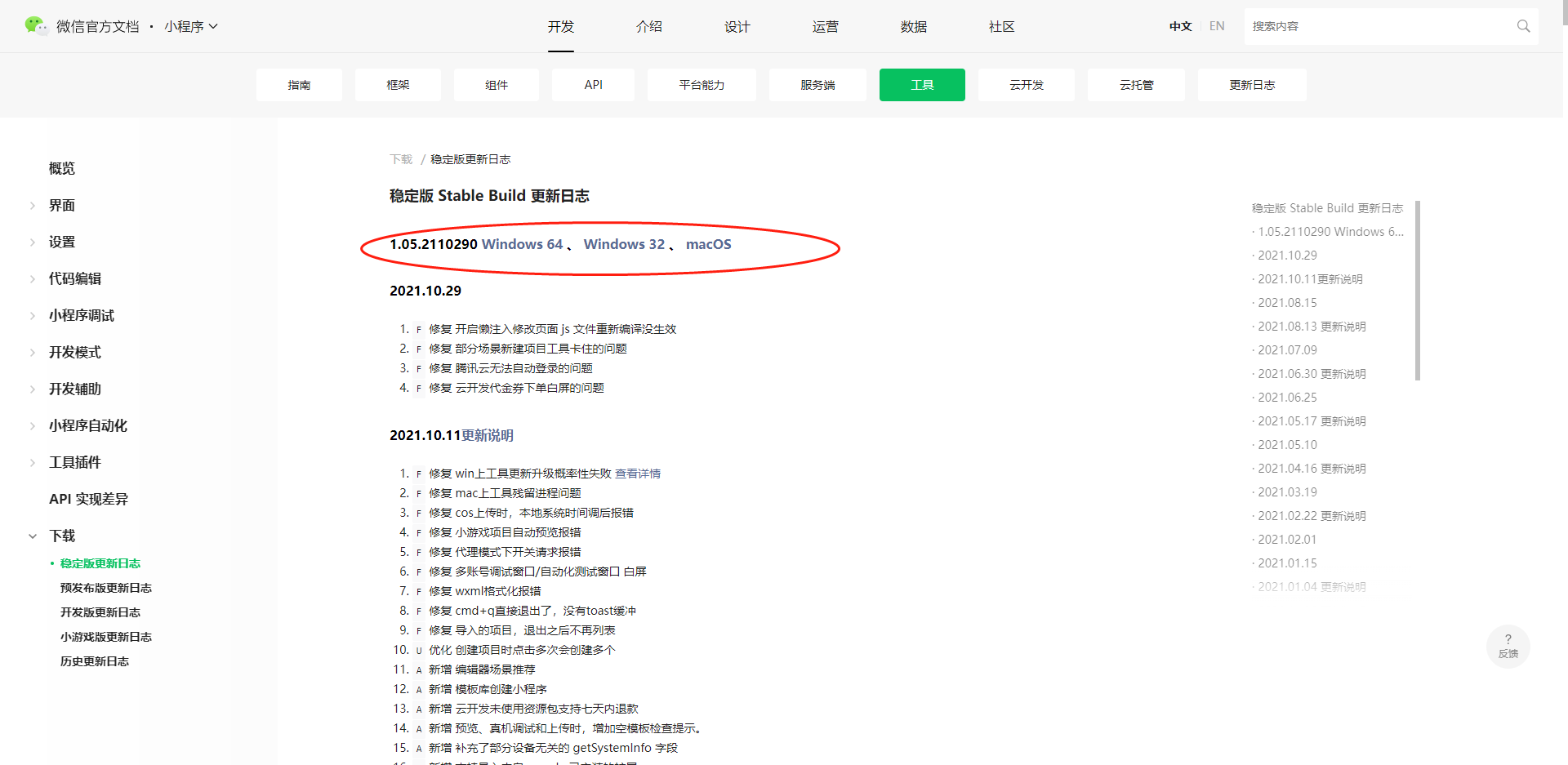
Task: Expand the 设置 sidebar section
Action: (33, 242)
